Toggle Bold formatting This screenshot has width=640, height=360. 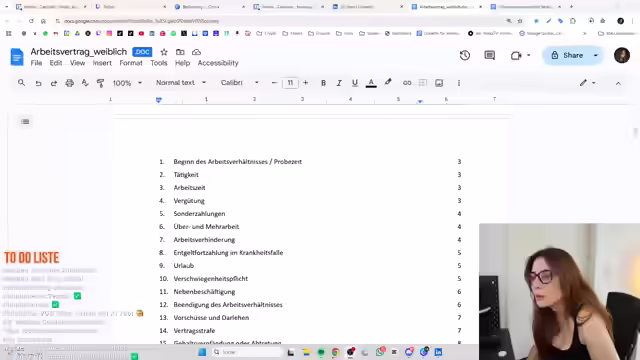pyautogui.click(x=323, y=83)
